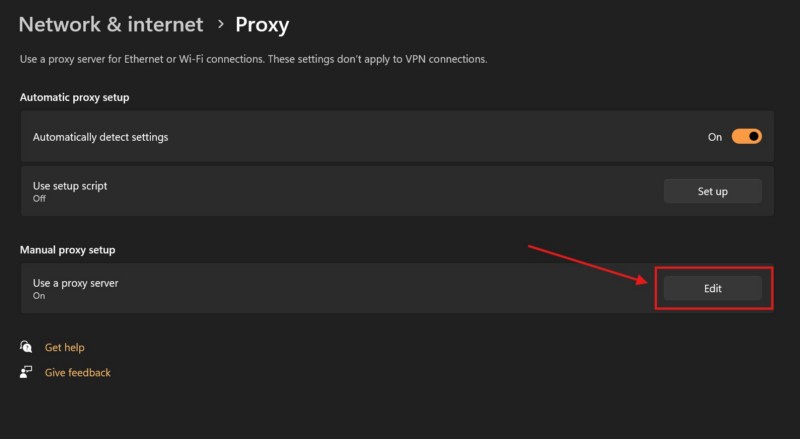Click the Get help headset icon
Screen dimensions: 800x439
pyautogui.click(x=26, y=347)
